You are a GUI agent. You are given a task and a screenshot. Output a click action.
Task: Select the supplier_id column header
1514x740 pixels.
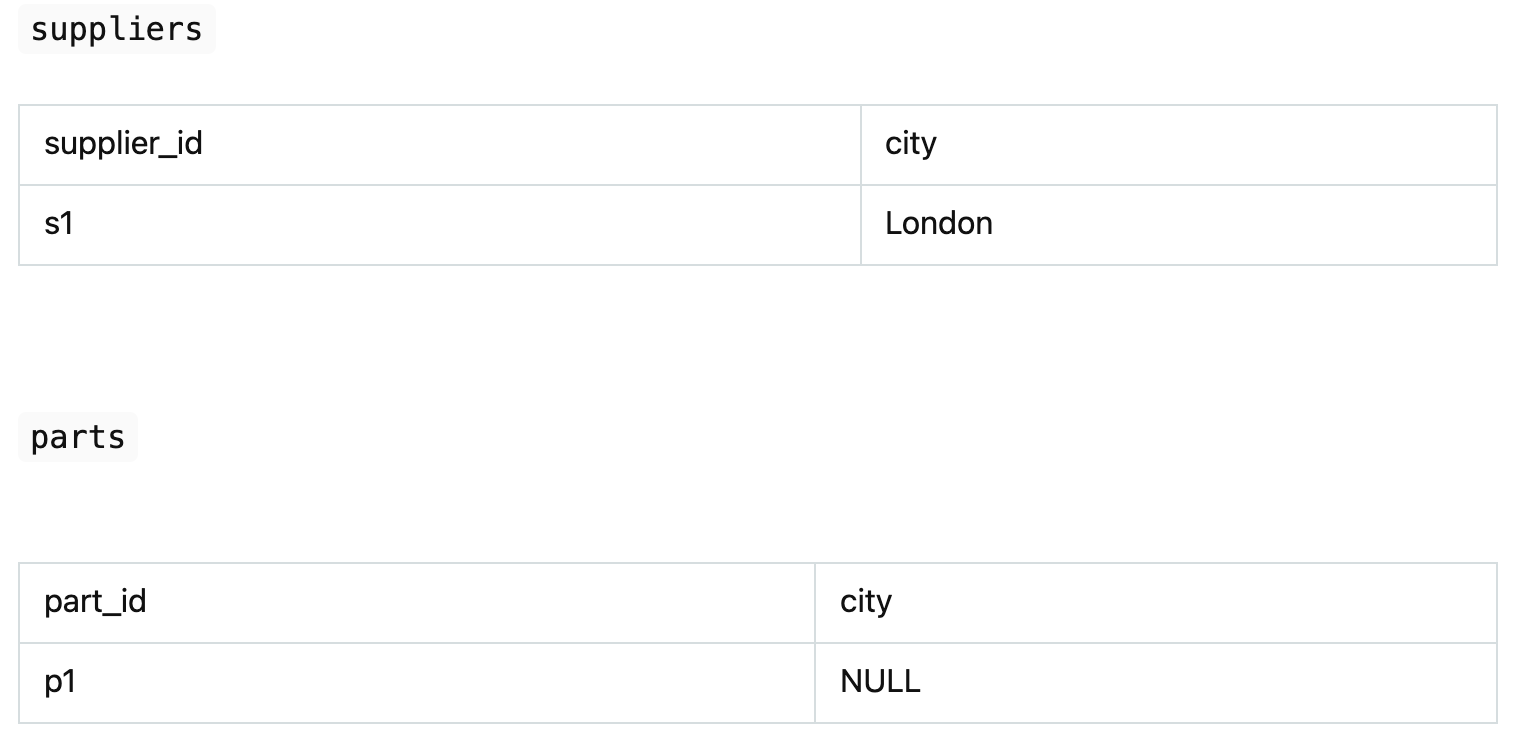(x=124, y=144)
